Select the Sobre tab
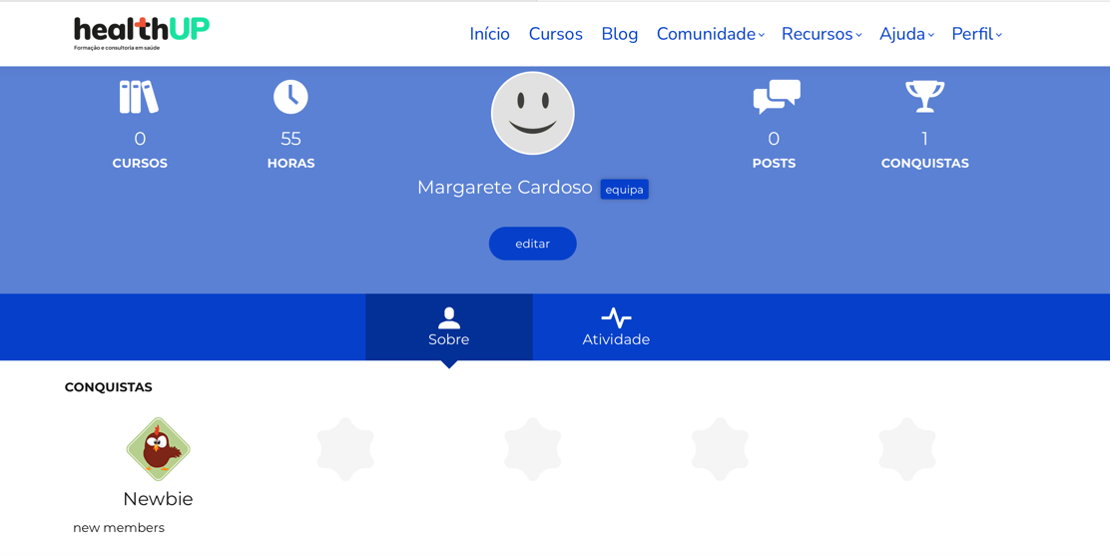The height and width of the screenshot is (559, 1115). (450, 329)
